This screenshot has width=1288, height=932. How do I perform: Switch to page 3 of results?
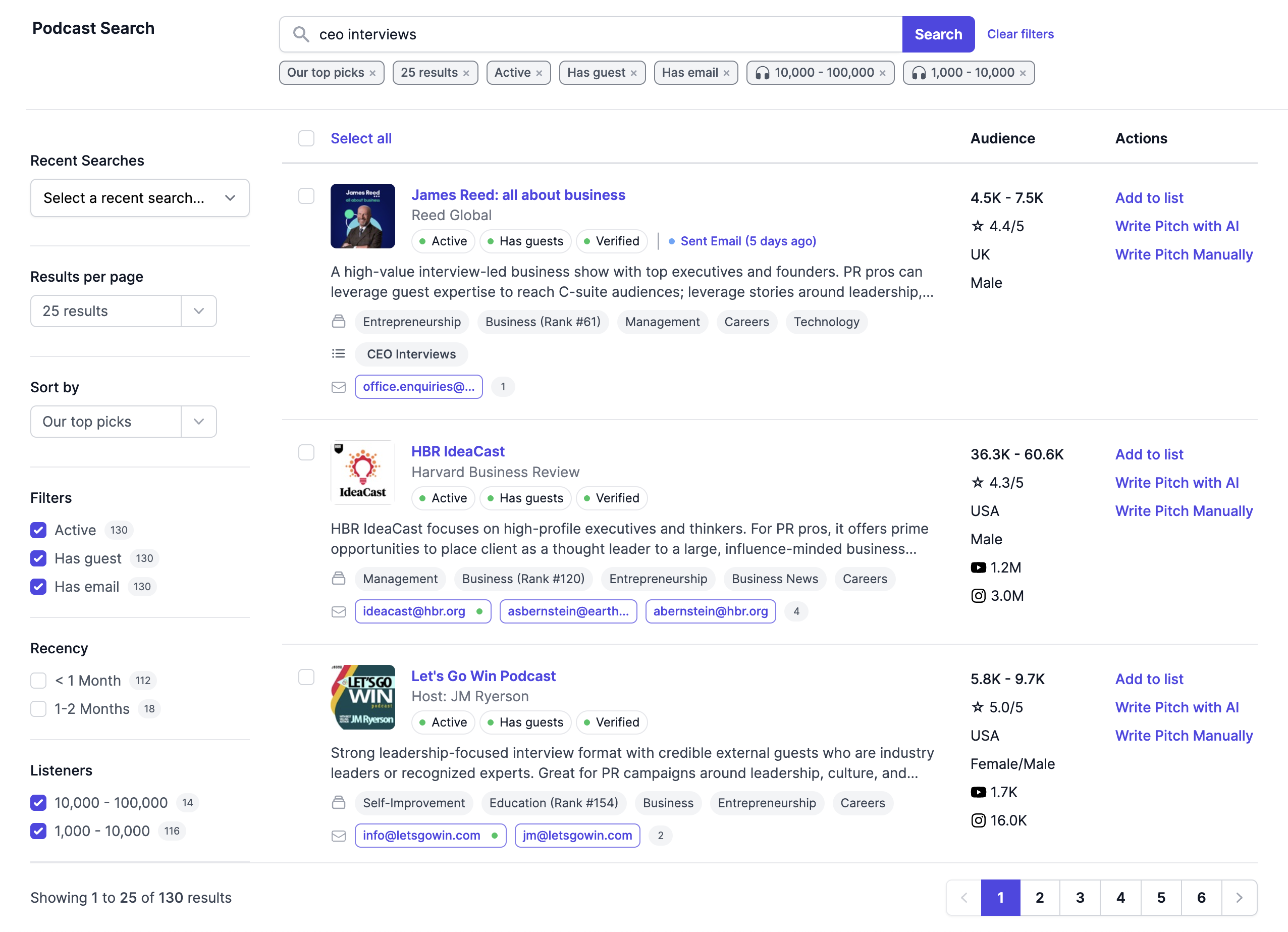1080,897
